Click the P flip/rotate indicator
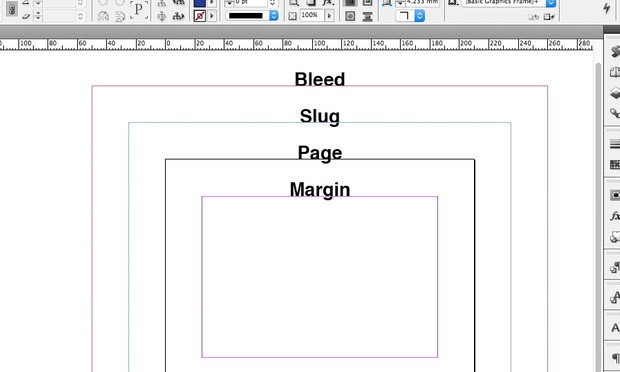This screenshot has height=372, width=620. (139, 9)
